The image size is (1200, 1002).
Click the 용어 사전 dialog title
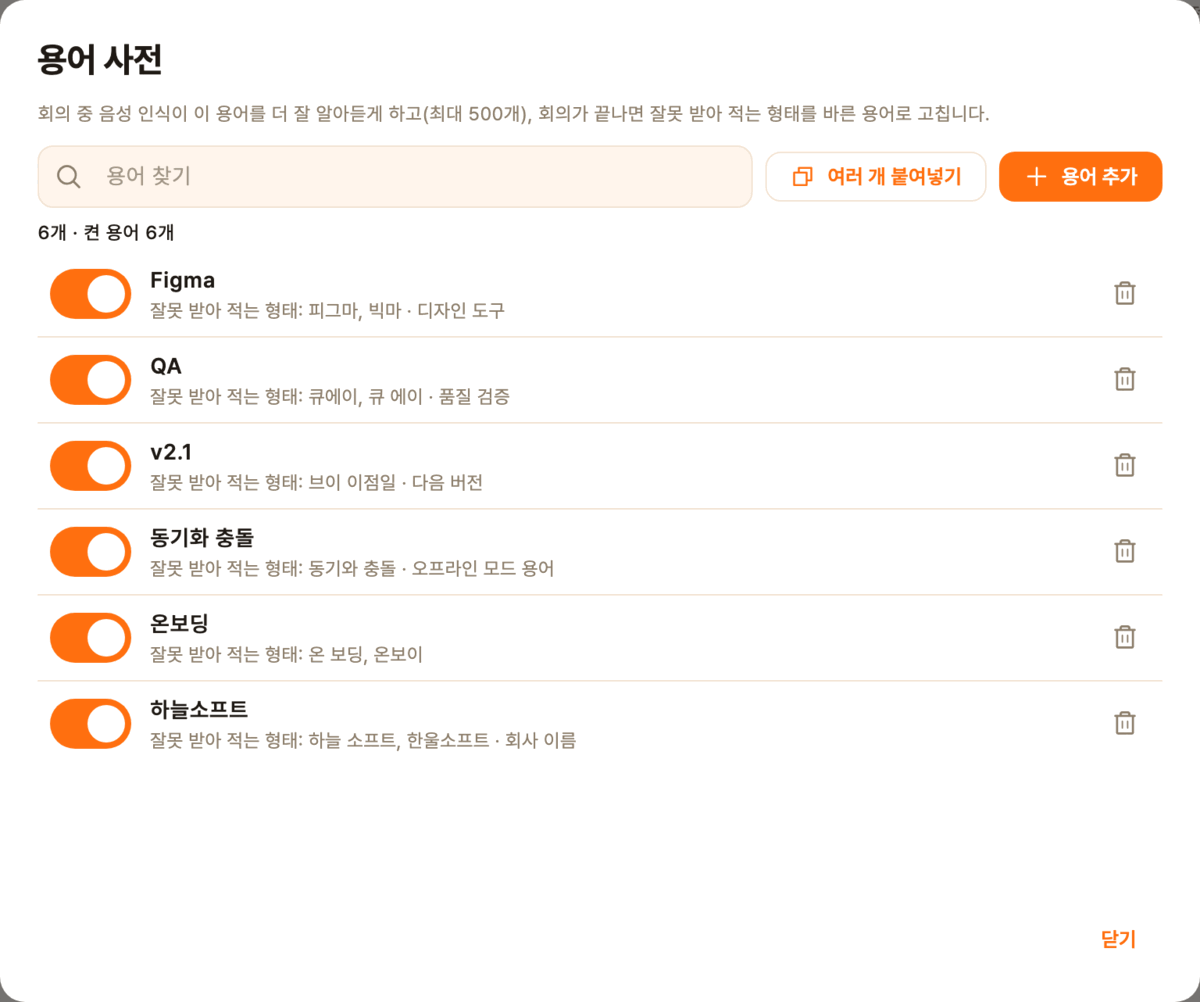click(x=100, y=61)
